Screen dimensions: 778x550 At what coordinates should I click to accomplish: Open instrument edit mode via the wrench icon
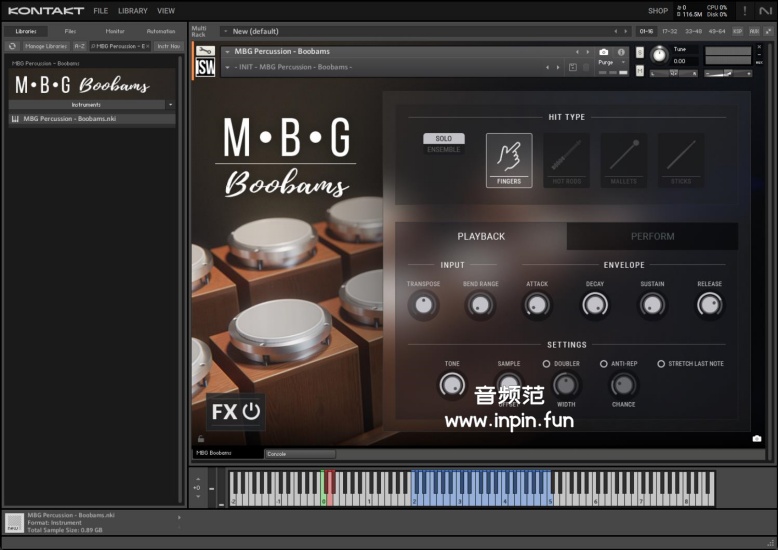tap(205, 51)
